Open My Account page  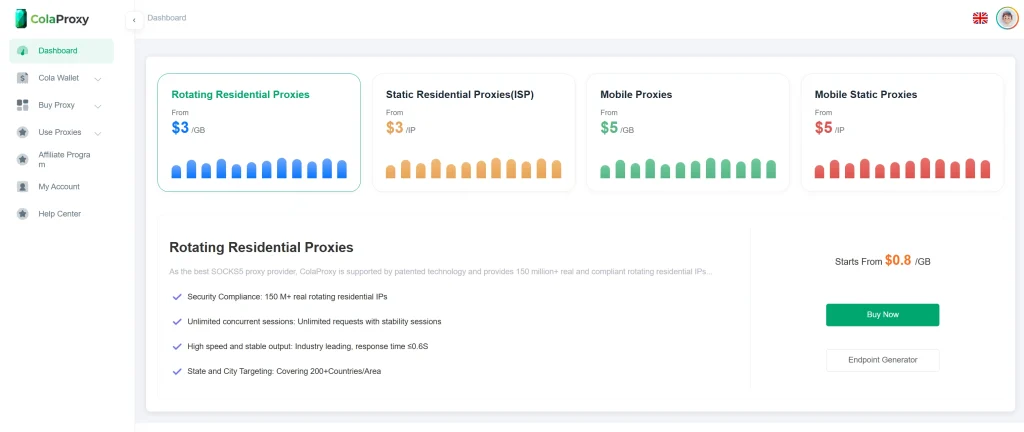tap(61, 187)
